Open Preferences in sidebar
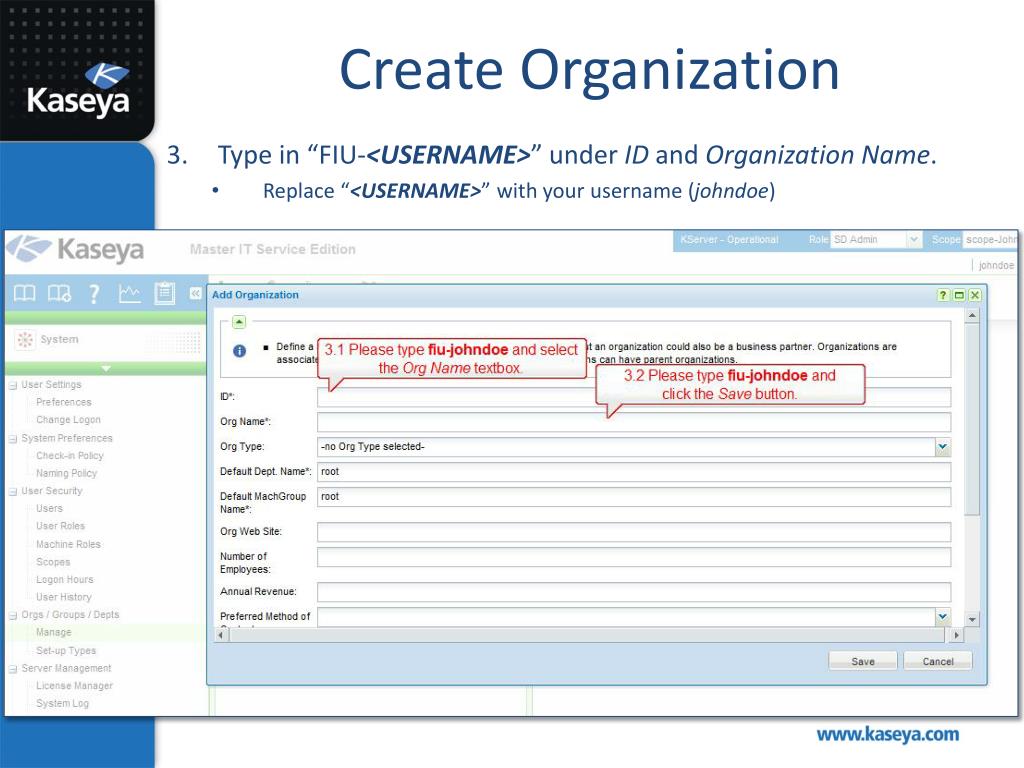Viewport: 1024px width, 768px height. (x=63, y=402)
